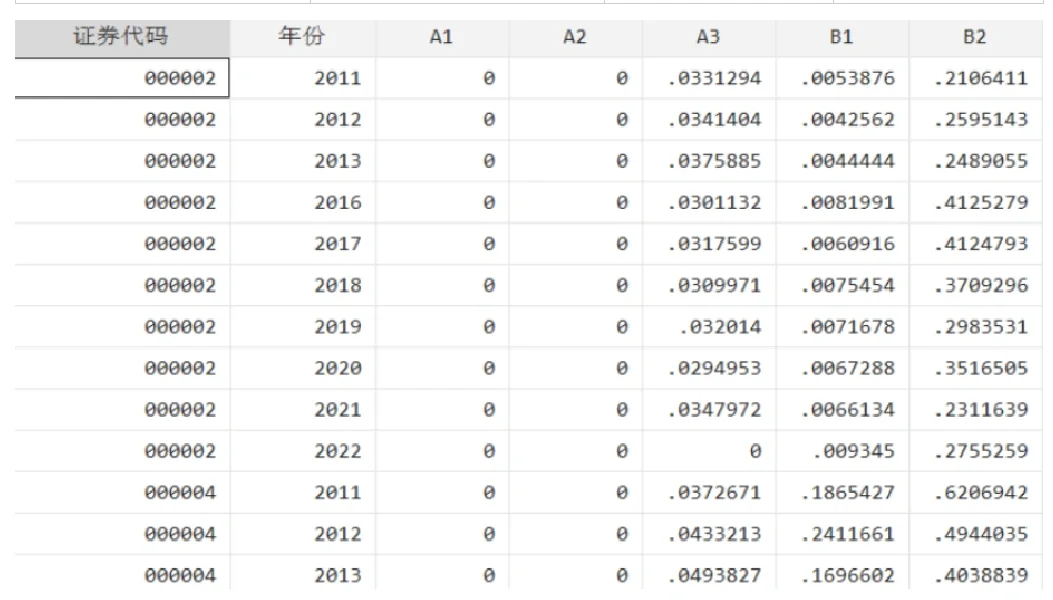This screenshot has height=600, width=1053.
Task: Select 证券代码 cell 000004 in the 2011 row
Action: [x=122, y=492]
